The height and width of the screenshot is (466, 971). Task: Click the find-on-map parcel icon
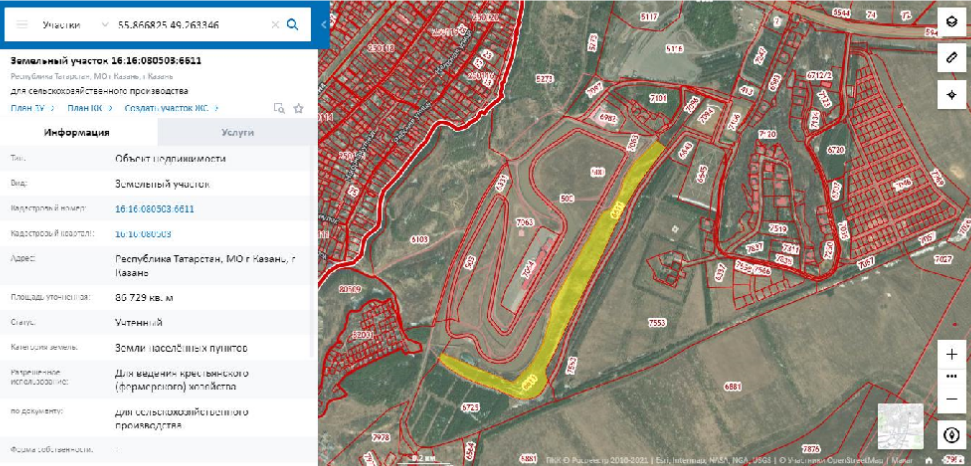279,108
